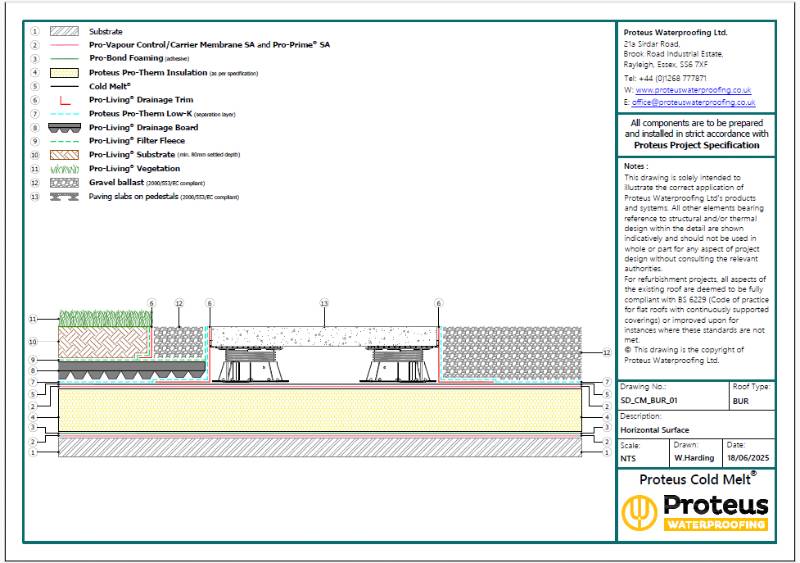The height and width of the screenshot is (563, 800).
Task: Click legend number 8 circle beside Drainage Board
Action: [35, 128]
